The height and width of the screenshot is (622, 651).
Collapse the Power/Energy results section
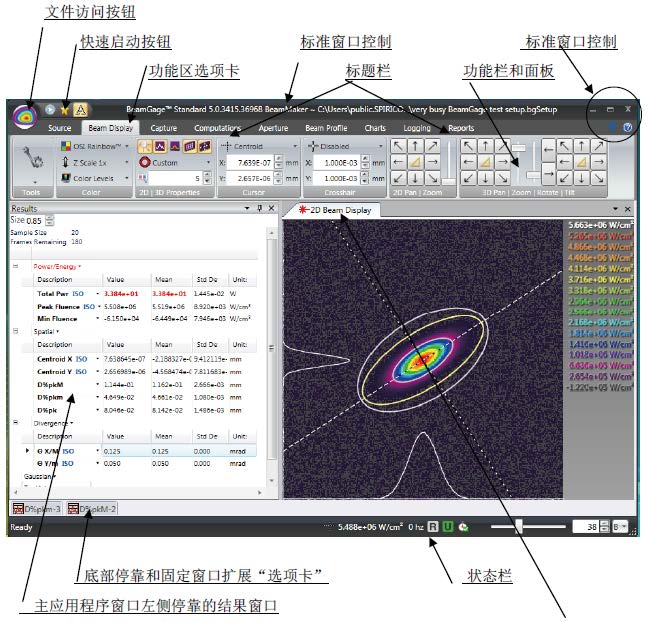click(x=15, y=267)
